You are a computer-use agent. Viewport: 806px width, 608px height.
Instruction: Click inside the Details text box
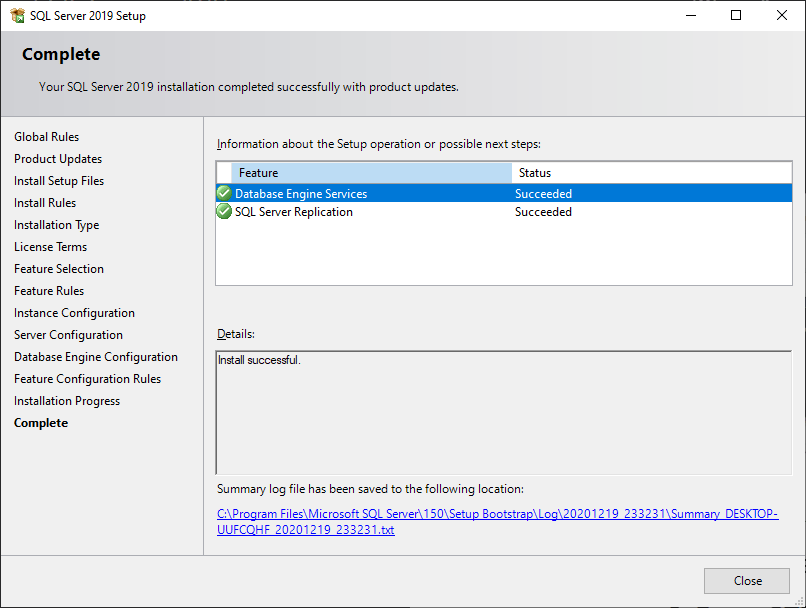(503, 412)
